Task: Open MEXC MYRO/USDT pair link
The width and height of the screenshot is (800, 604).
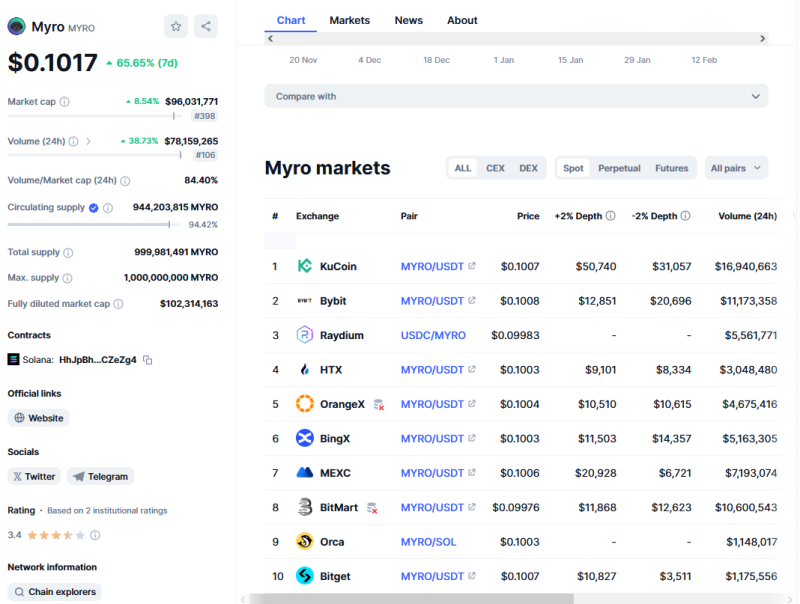Action: click(x=438, y=473)
